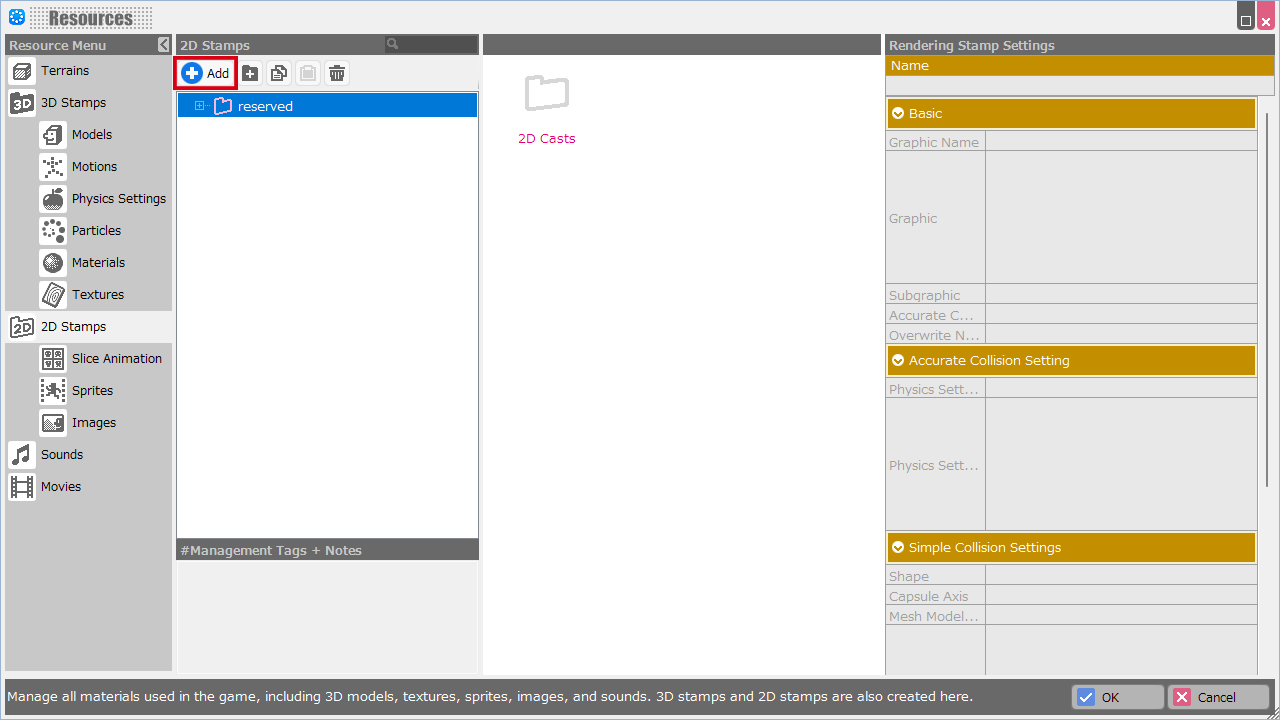The height and width of the screenshot is (720, 1280).
Task: Go to the Movies resource category
Action: point(60,487)
